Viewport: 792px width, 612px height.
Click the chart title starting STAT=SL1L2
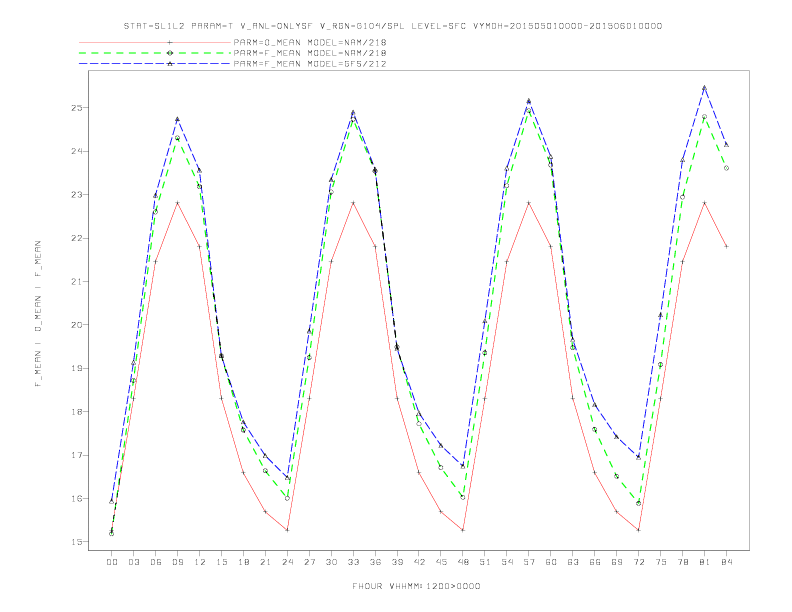pos(393,26)
